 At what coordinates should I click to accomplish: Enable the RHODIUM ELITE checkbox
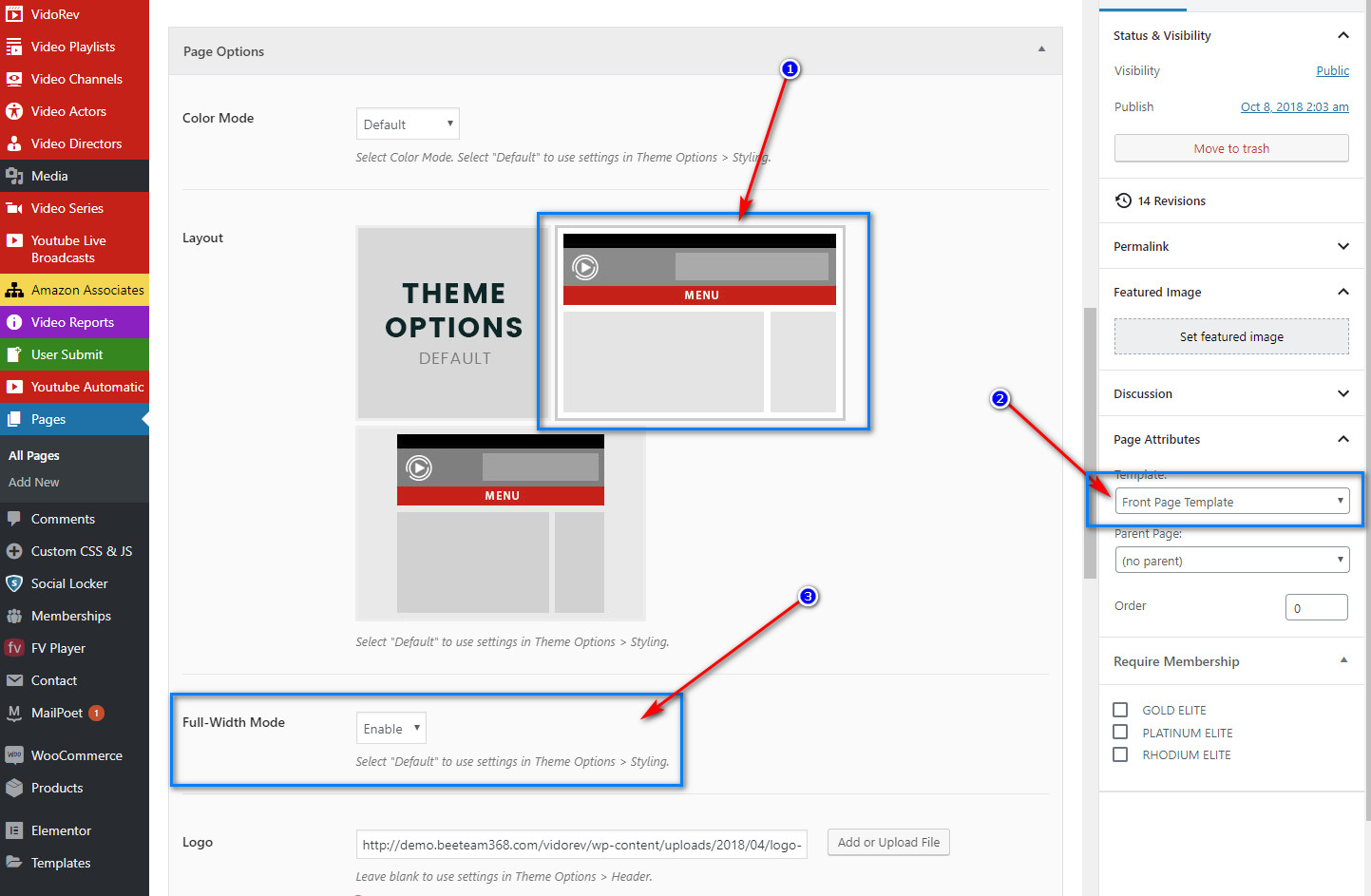click(x=1120, y=754)
